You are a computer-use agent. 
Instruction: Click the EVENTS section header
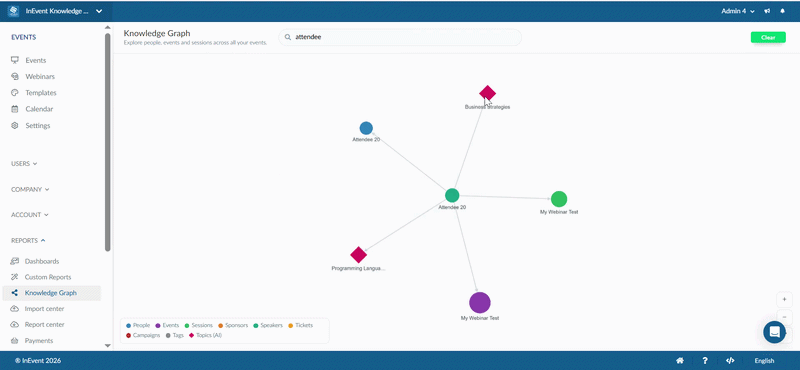point(23,37)
